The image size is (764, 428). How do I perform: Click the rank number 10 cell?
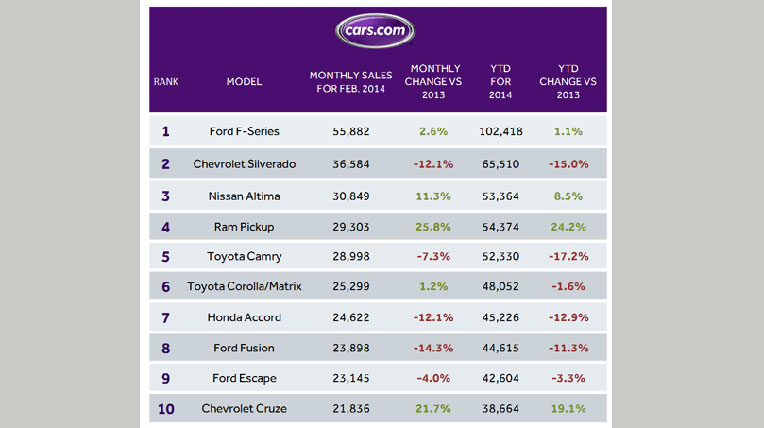(165, 409)
